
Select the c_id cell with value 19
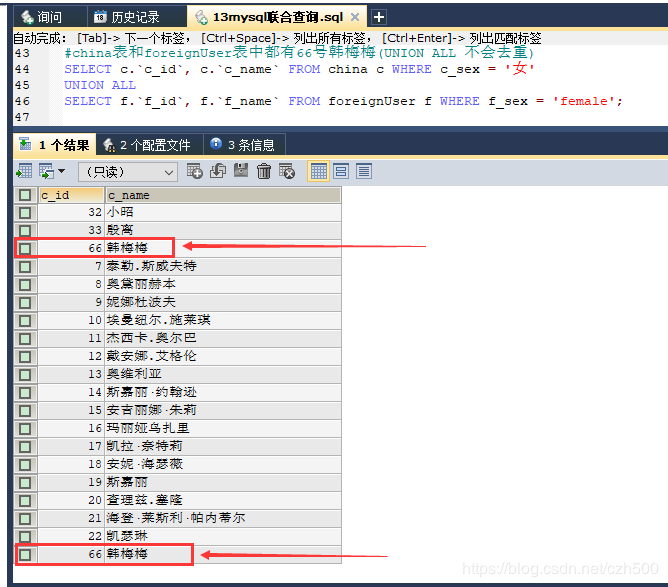(71, 482)
